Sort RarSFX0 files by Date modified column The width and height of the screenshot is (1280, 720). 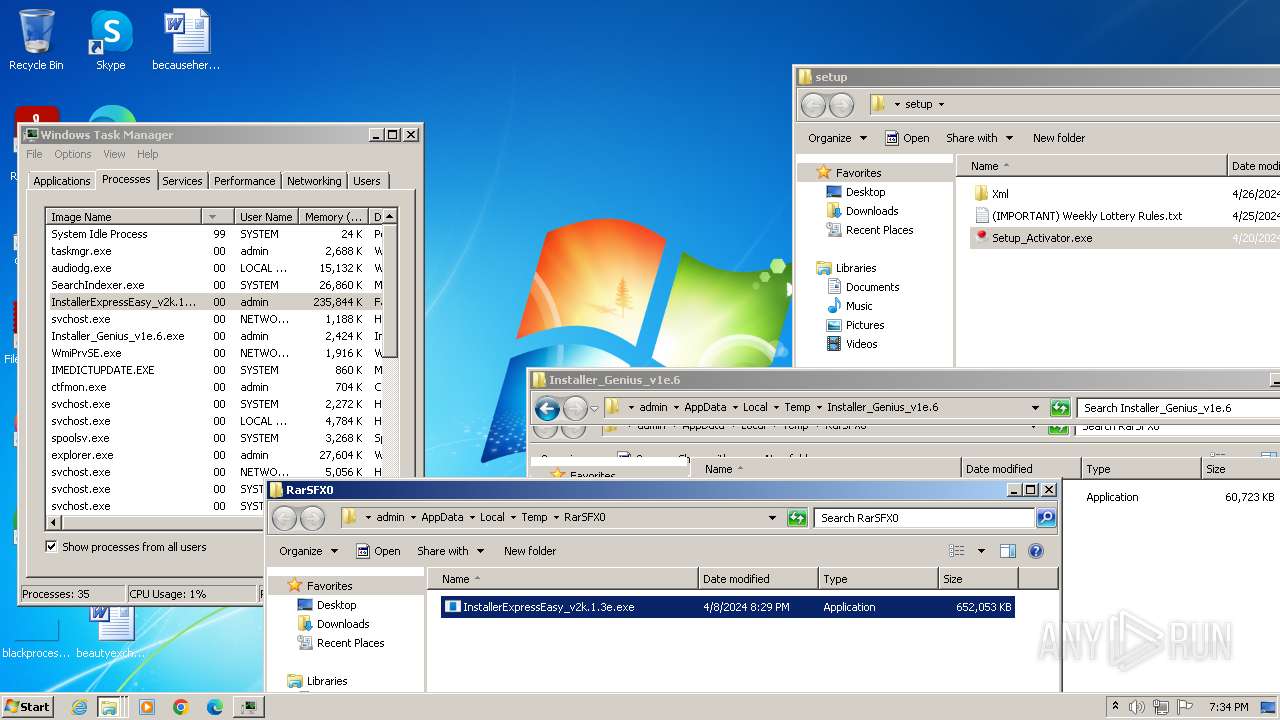757,579
